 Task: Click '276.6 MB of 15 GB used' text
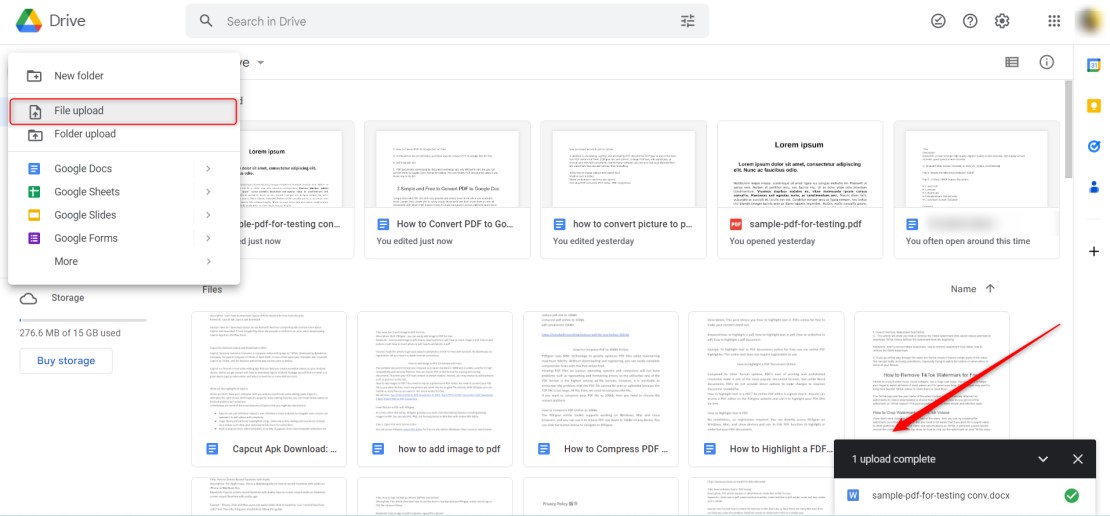[x=70, y=333]
